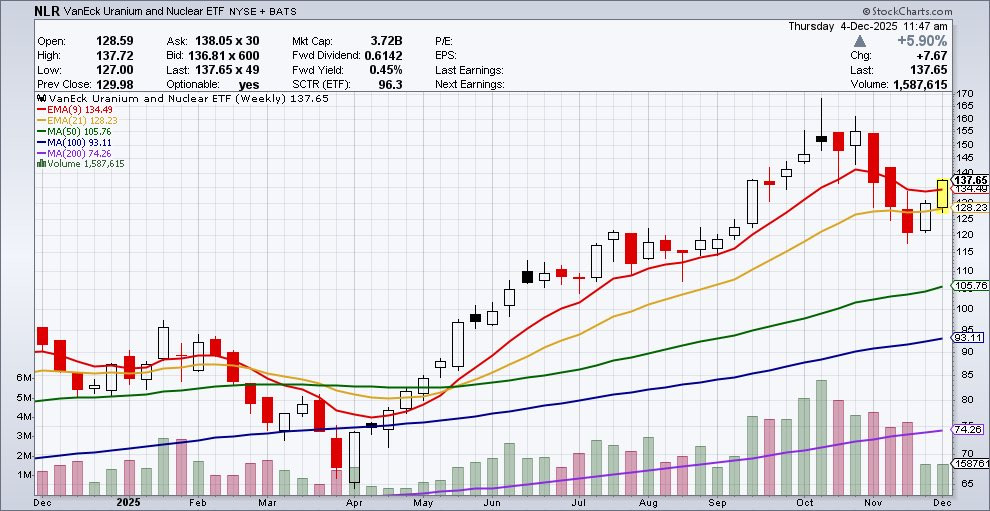Click the P/E label
The height and width of the screenshot is (511, 990).
click(x=444, y=41)
